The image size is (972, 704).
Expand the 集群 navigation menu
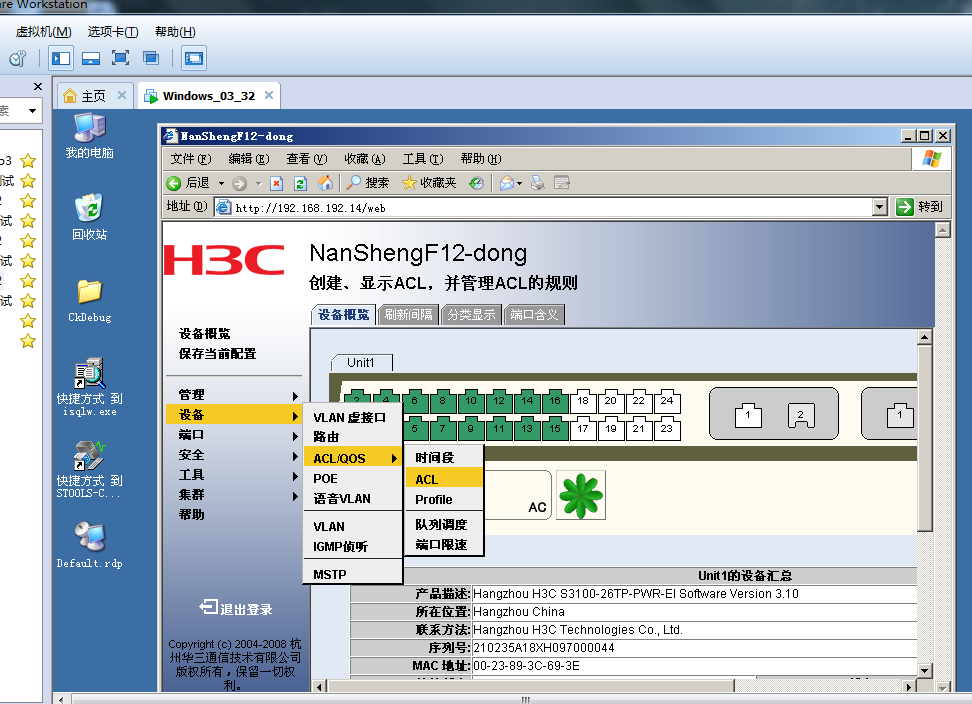[234, 495]
